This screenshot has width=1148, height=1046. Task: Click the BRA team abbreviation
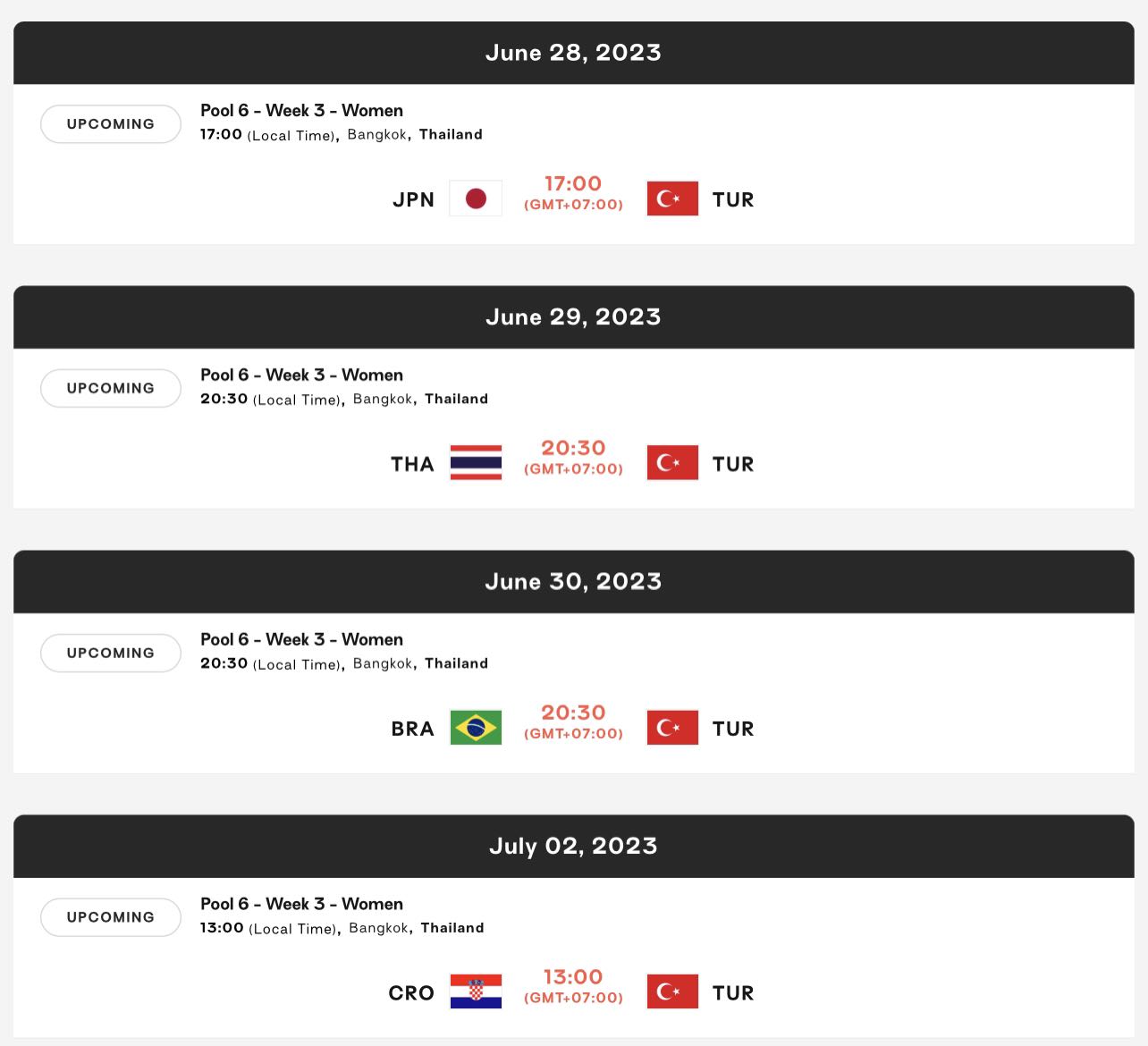click(412, 729)
